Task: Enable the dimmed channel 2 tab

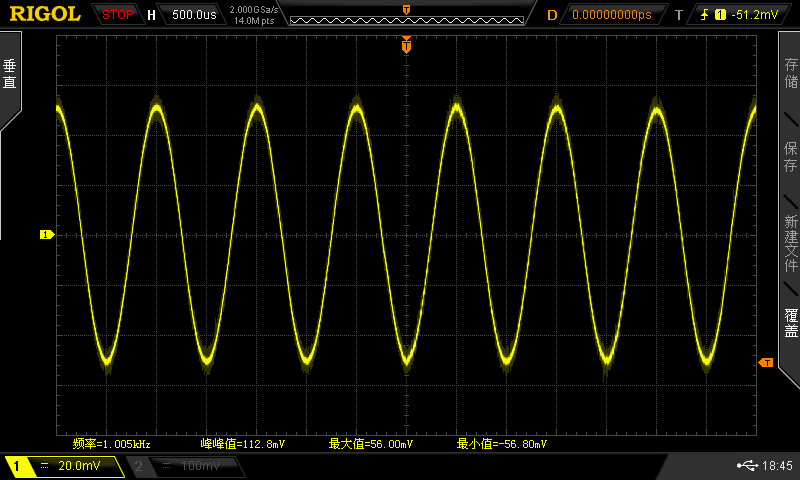Action: (x=139, y=466)
